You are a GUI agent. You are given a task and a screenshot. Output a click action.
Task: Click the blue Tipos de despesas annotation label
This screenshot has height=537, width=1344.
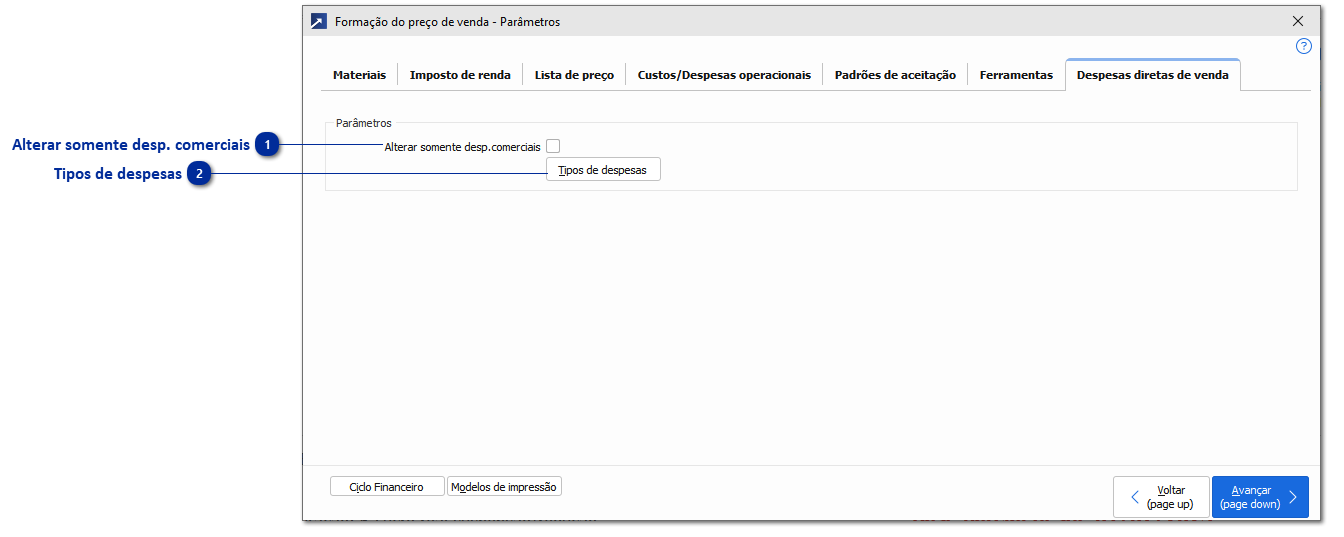[x=117, y=174]
